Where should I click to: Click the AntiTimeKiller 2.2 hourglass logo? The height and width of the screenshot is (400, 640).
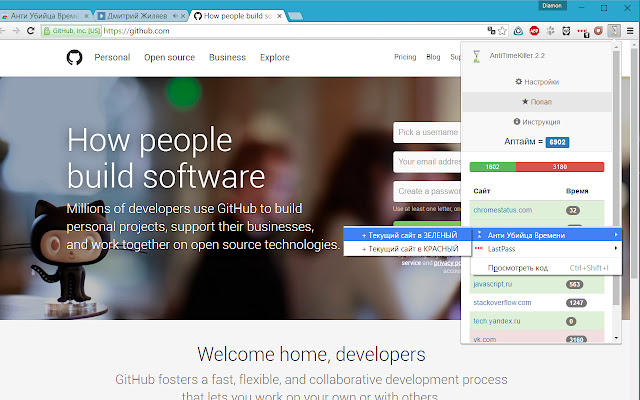click(x=476, y=56)
